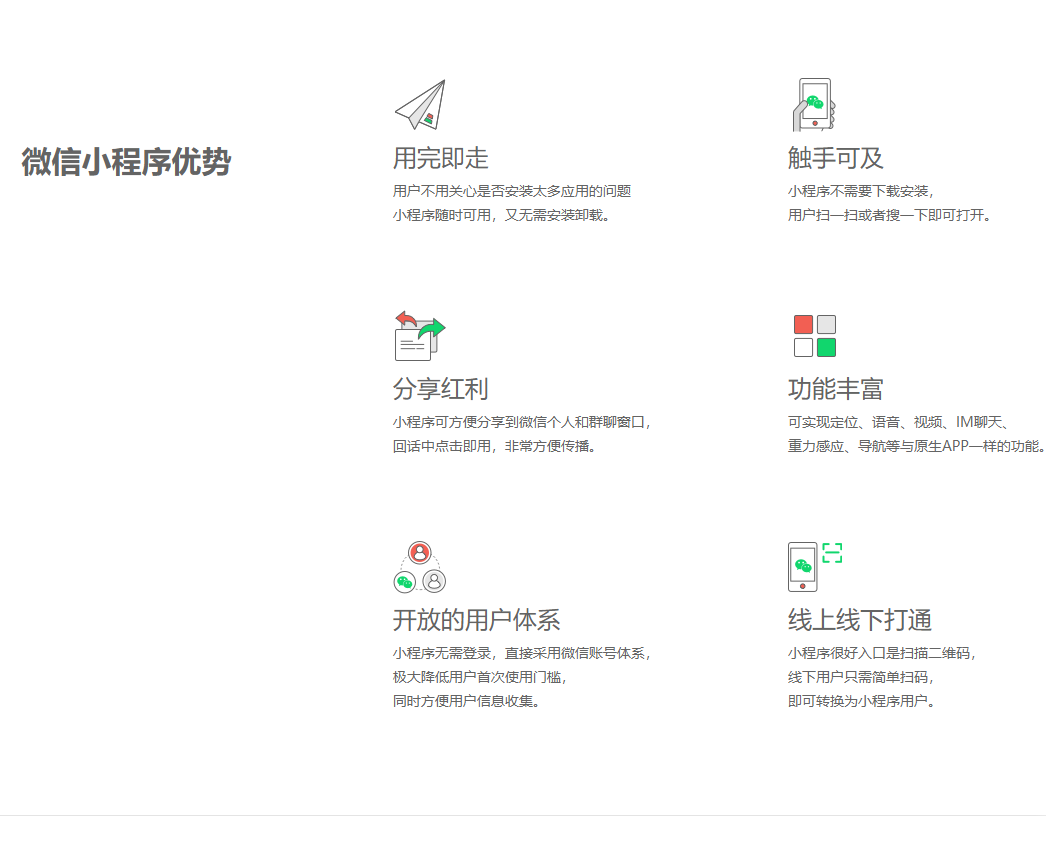Click the four colored squares icon
This screenshot has width=1046, height=864.
[x=814, y=336]
